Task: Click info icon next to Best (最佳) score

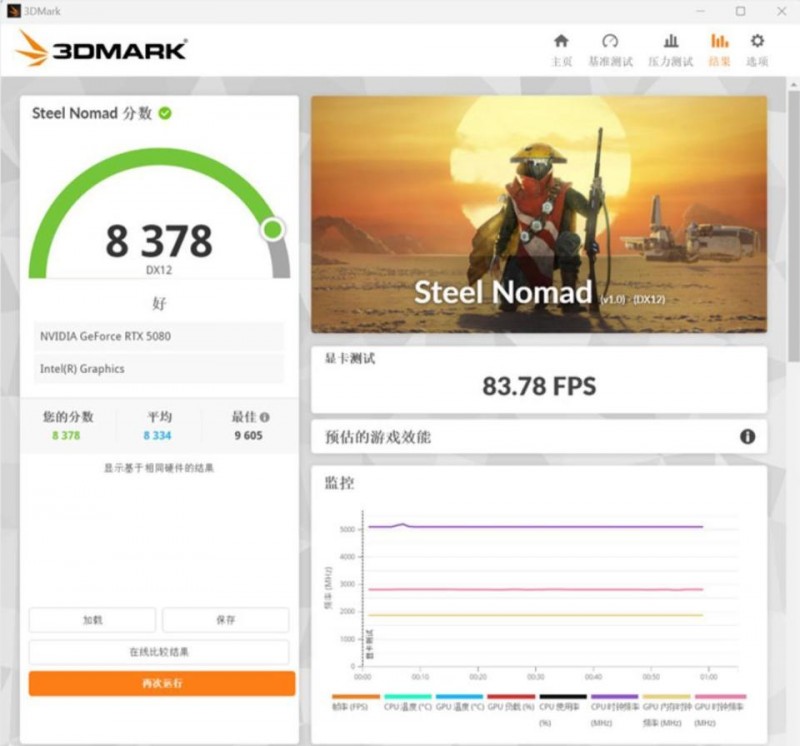Action: coord(264,417)
